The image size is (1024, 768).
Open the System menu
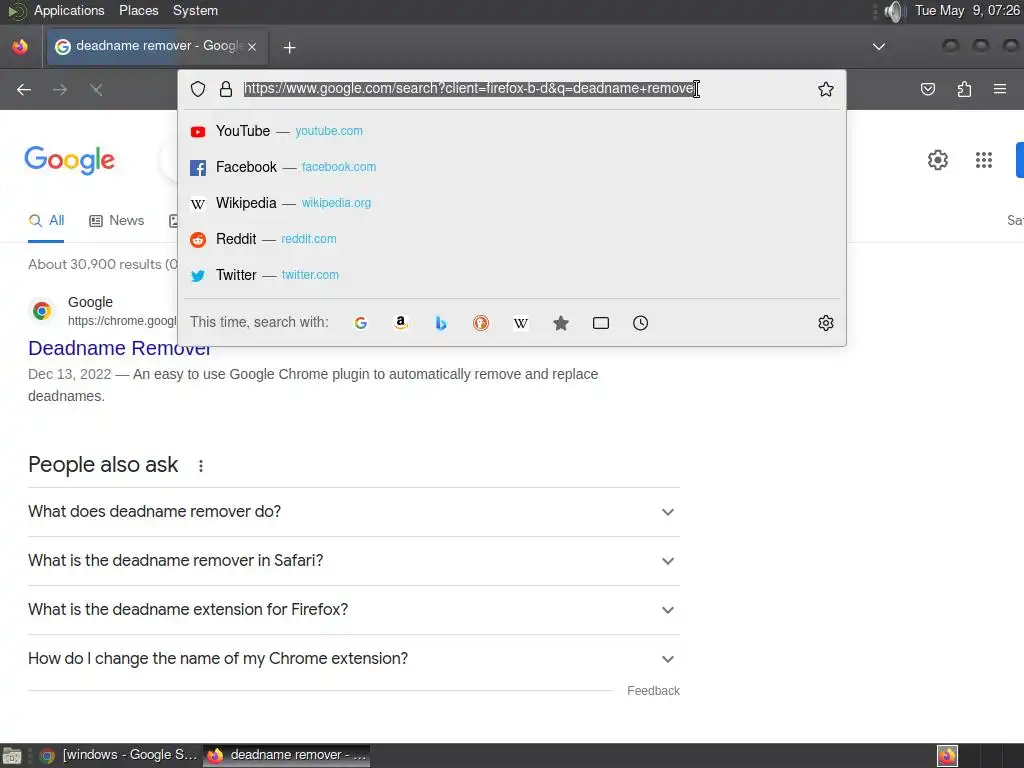[195, 10]
